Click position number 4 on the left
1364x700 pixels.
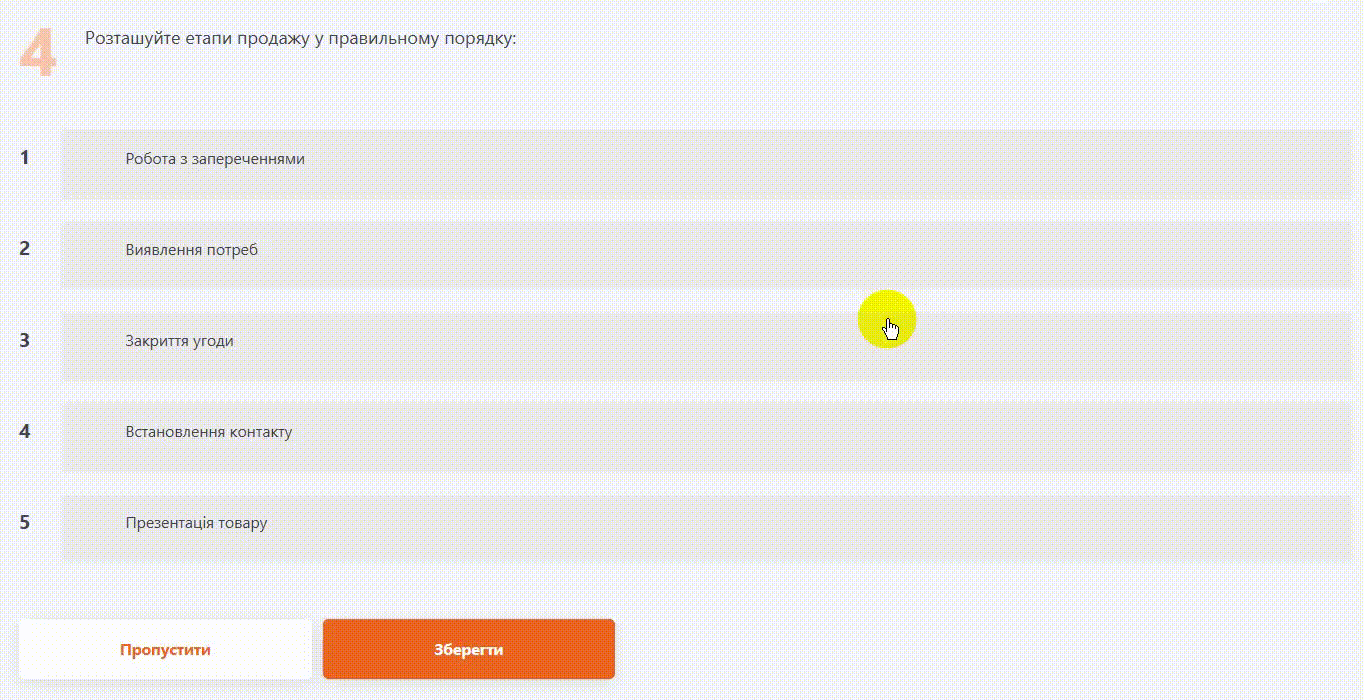click(x=25, y=432)
